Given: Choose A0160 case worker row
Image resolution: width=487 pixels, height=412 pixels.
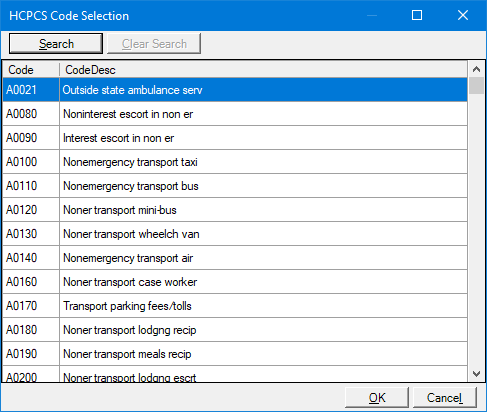Looking at the screenshot, I should tap(235, 282).
